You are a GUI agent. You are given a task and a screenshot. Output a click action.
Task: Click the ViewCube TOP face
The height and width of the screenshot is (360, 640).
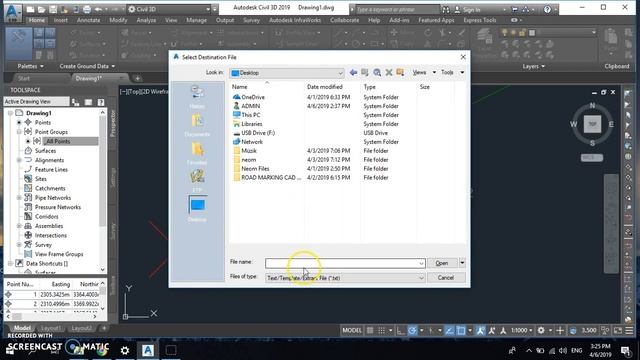(592, 124)
